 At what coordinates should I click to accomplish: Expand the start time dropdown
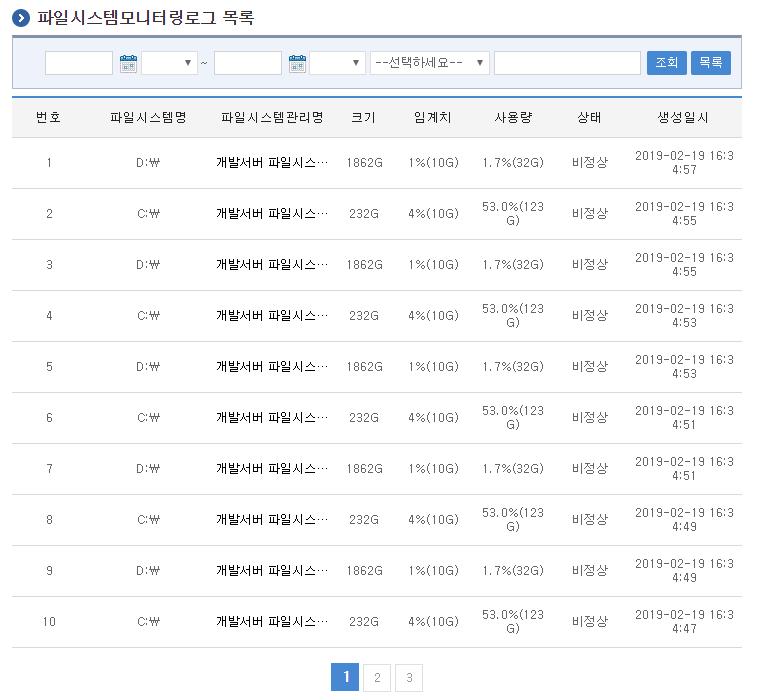coord(169,63)
